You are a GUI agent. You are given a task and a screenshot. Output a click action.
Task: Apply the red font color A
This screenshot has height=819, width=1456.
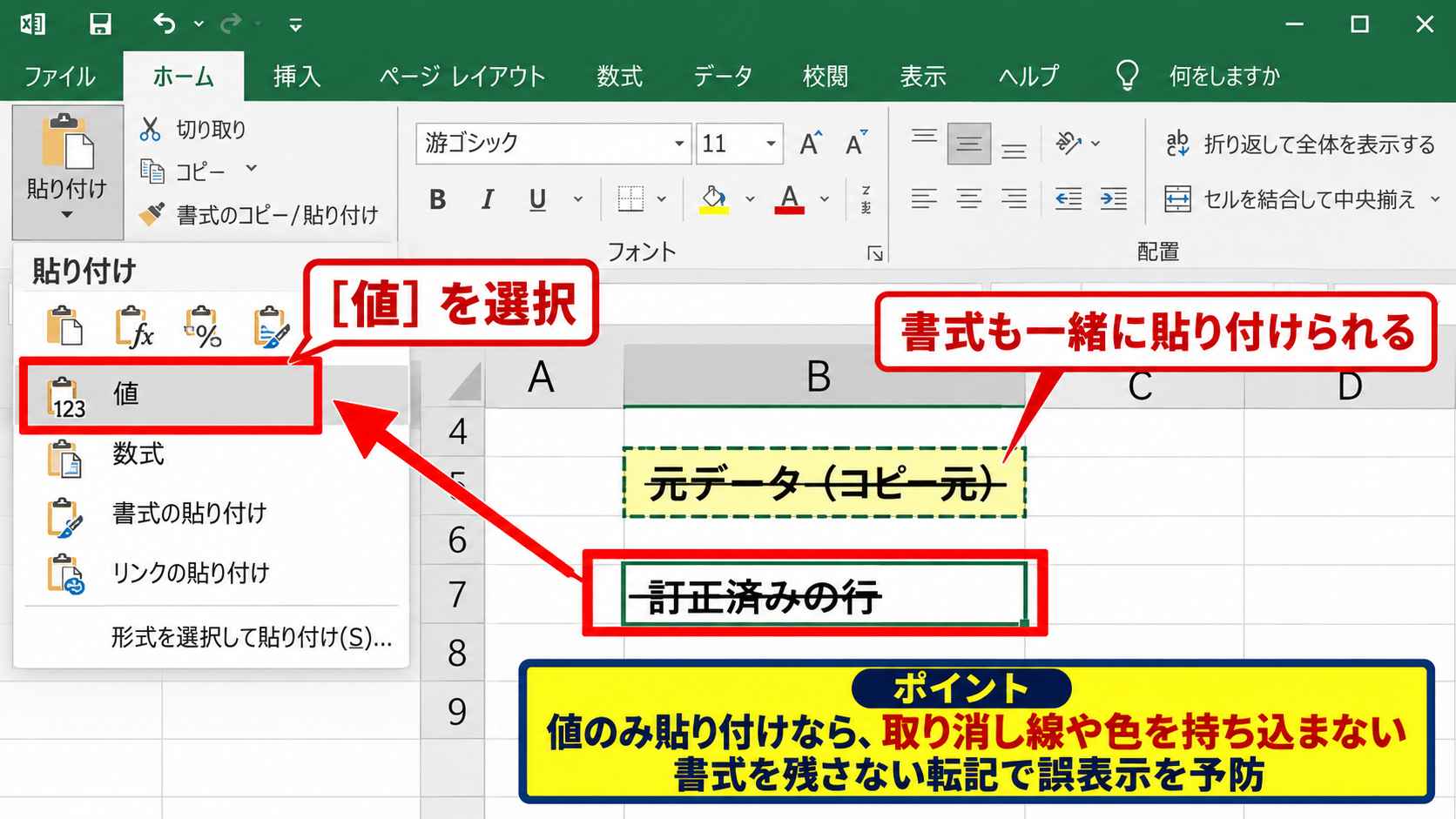(x=789, y=200)
